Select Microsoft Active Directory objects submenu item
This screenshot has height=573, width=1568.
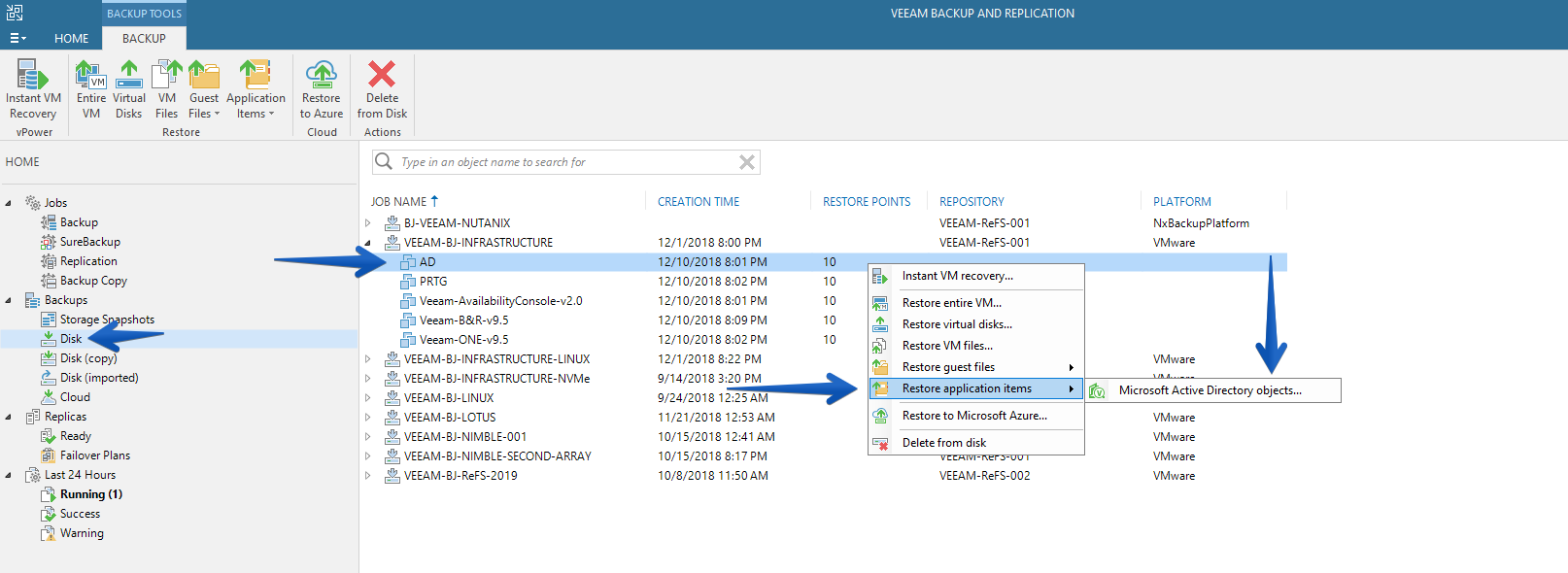(1212, 390)
